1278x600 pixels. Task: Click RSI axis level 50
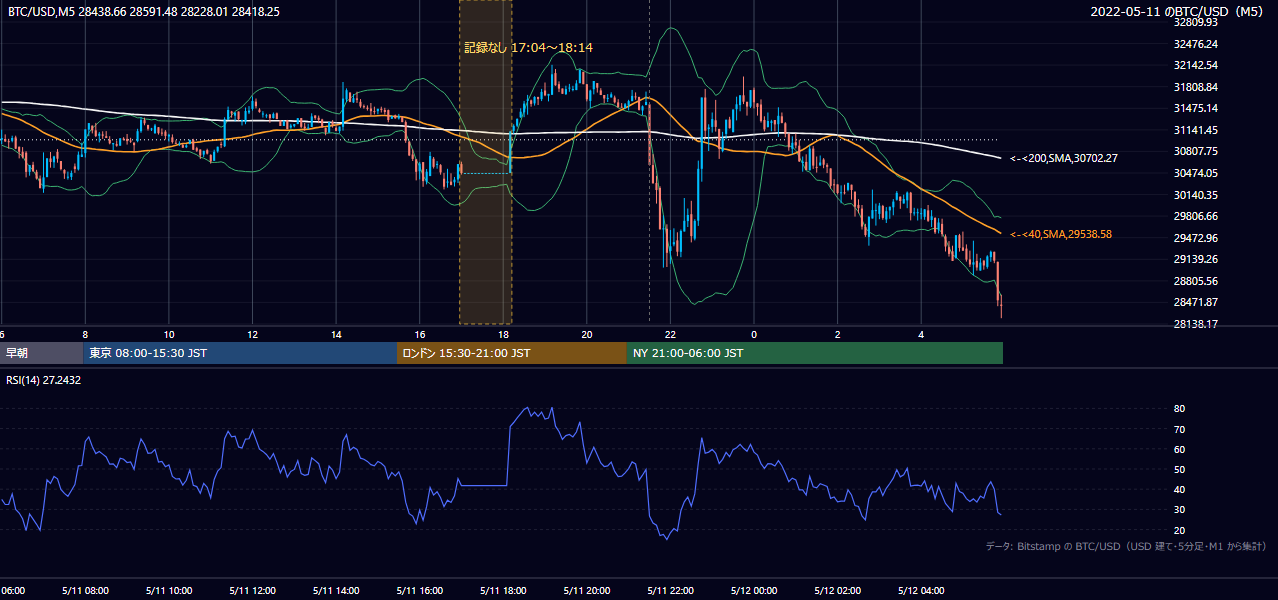[1179, 469]
